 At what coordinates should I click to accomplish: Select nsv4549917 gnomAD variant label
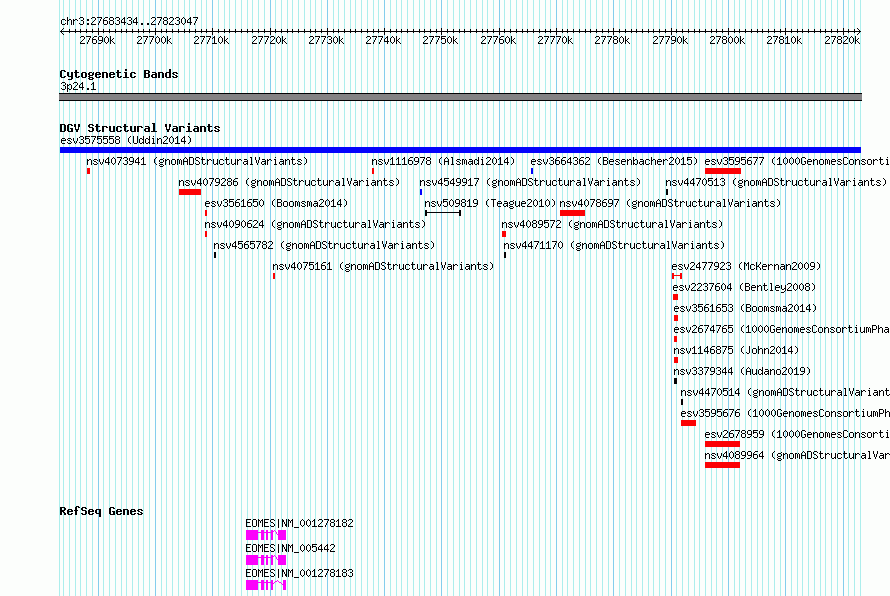pos(530,182)
